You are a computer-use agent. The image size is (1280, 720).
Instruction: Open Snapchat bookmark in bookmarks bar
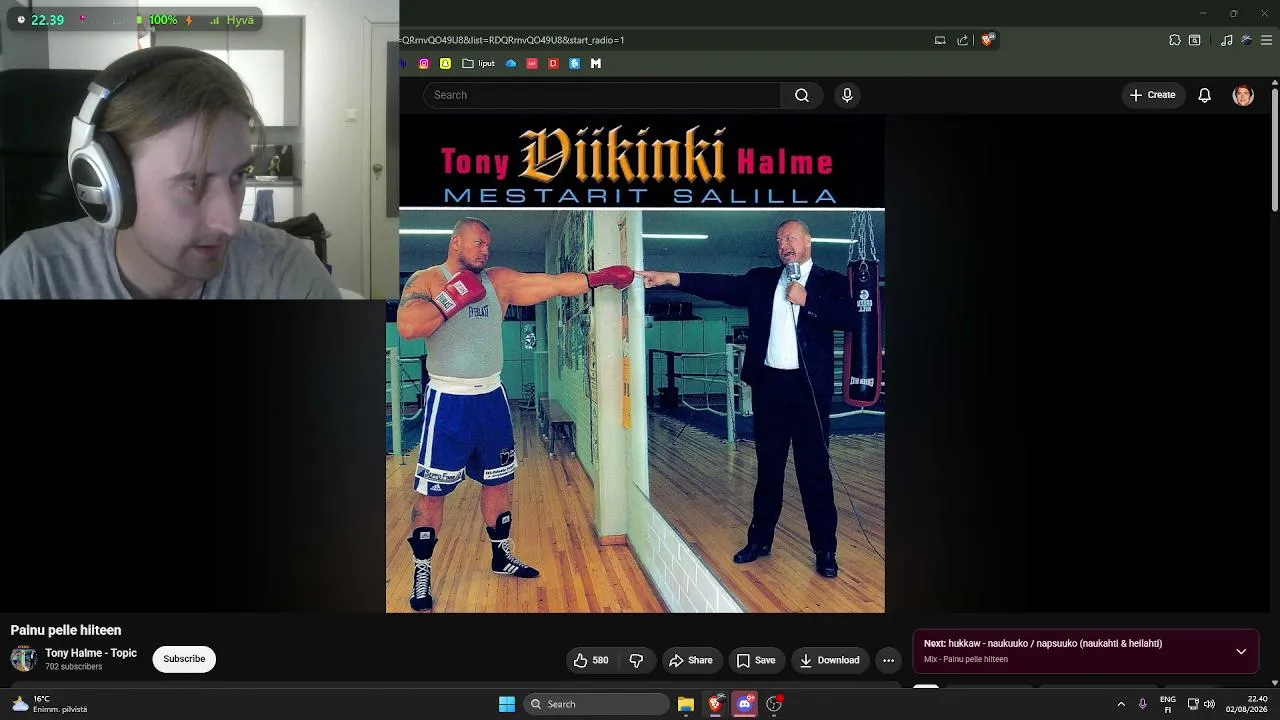(x=445, y=63)
